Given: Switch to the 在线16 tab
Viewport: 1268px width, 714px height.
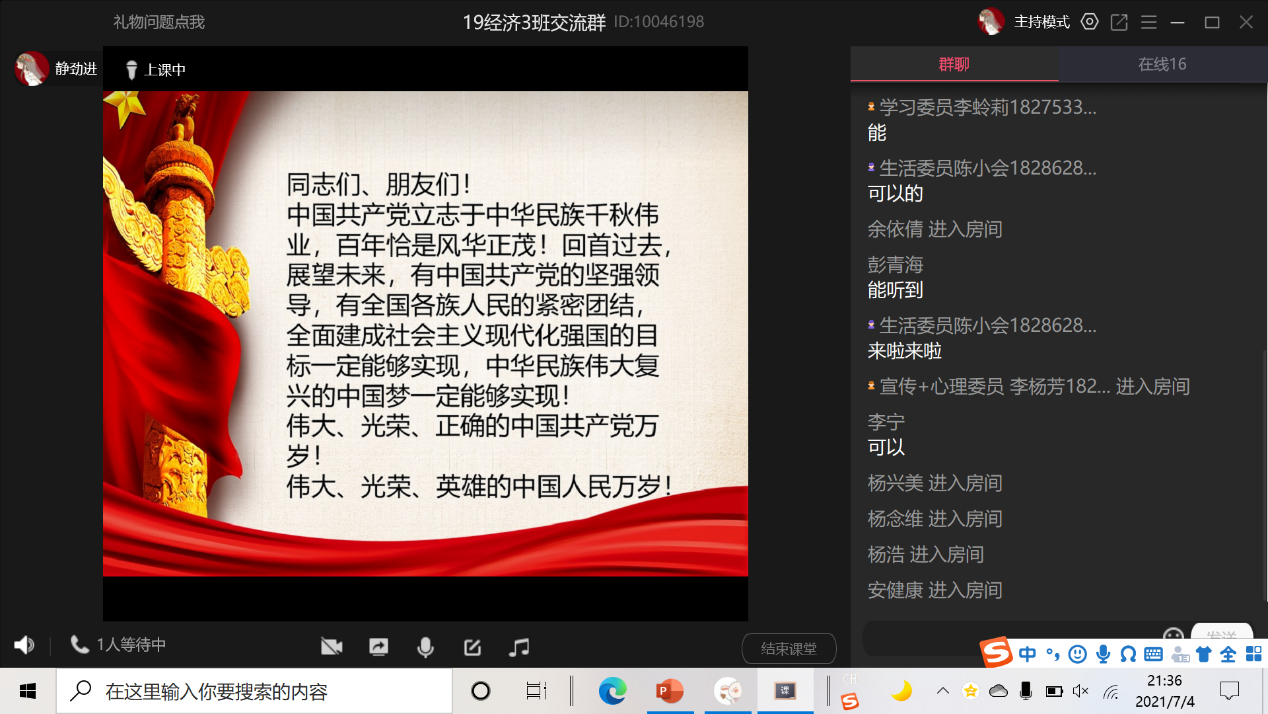Looking at the screenshot, I should pos(1162,64).
